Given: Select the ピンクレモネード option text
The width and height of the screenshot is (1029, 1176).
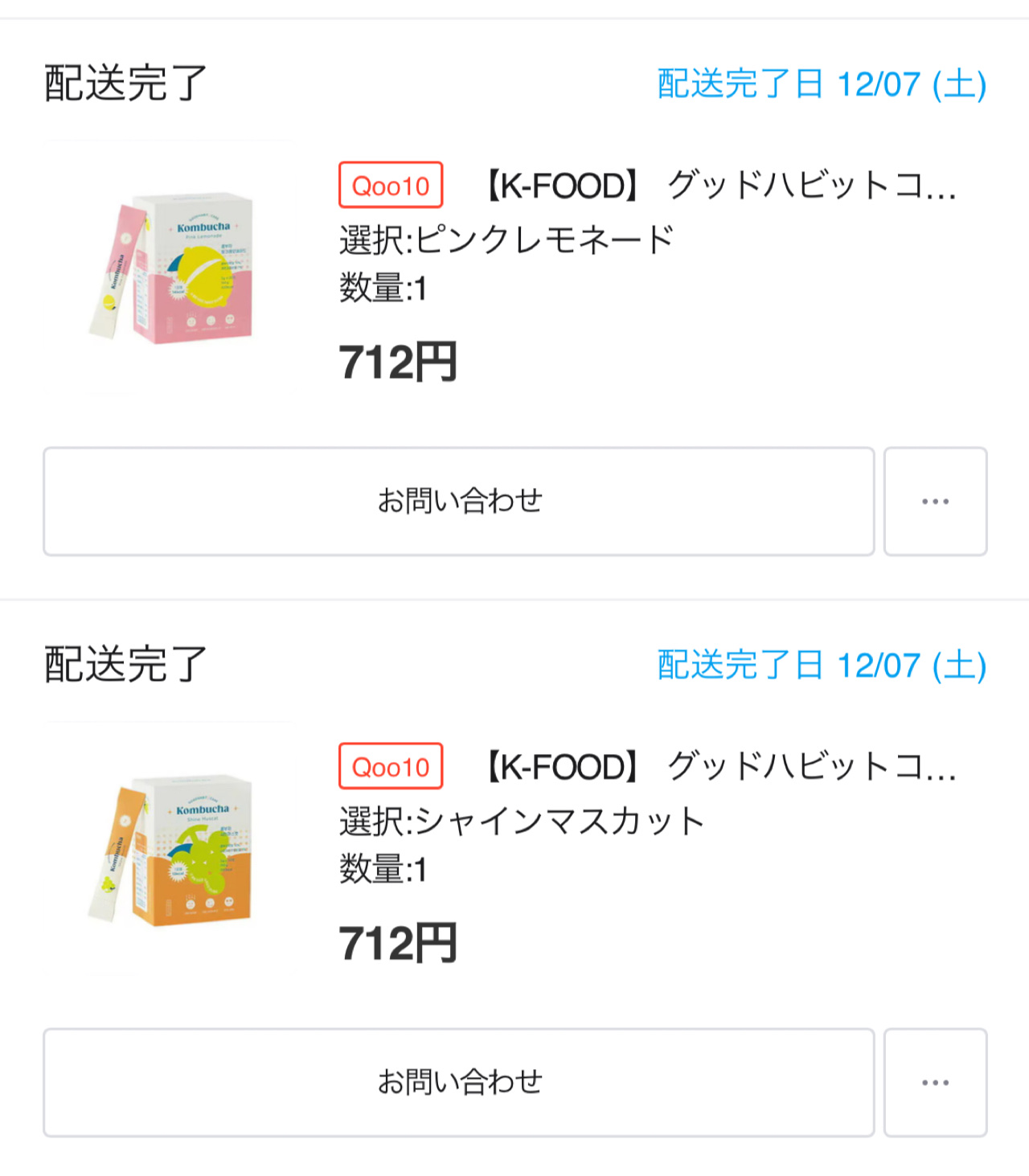Looking at the screenshot, I should (506, 240).
